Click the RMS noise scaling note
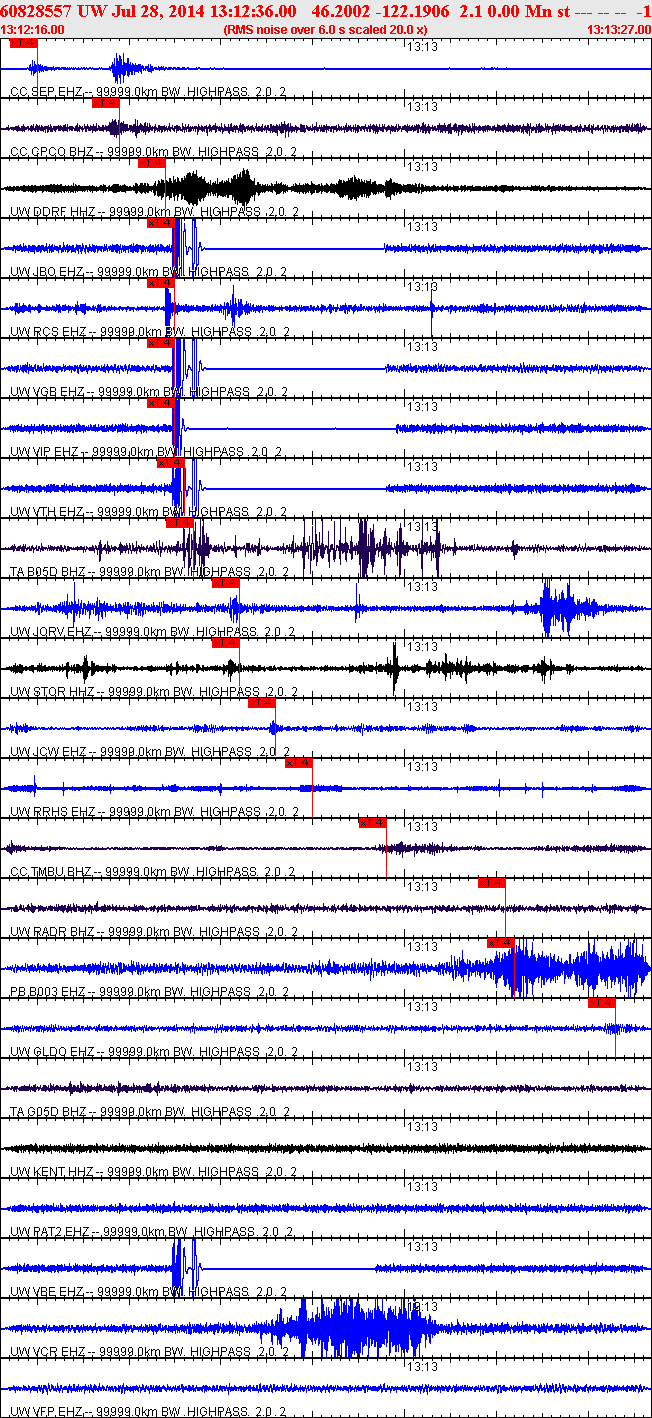The width and height of the screenshot is (652, 1418). (x=326, y=30)
